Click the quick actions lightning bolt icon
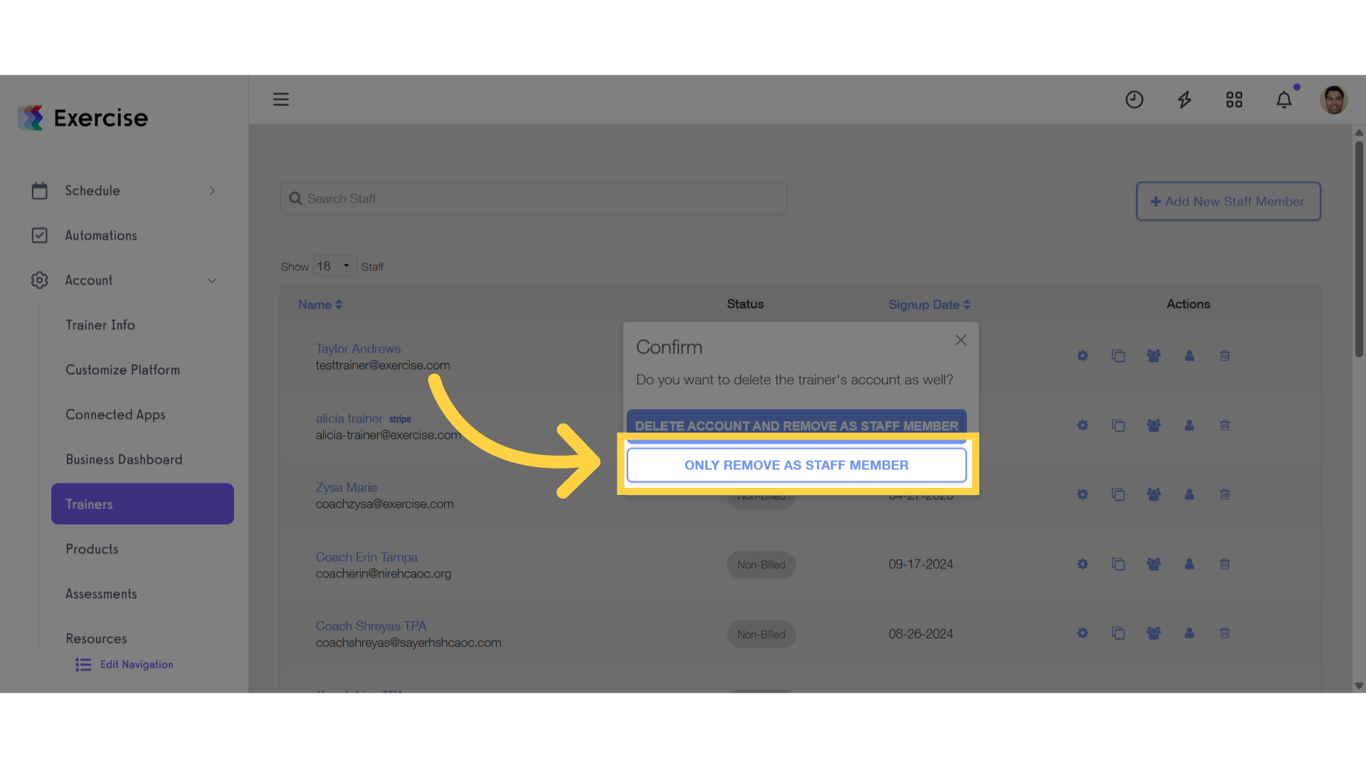Image resolution: width=1366 pixels, height=768 pixels. coord(1184,99)
